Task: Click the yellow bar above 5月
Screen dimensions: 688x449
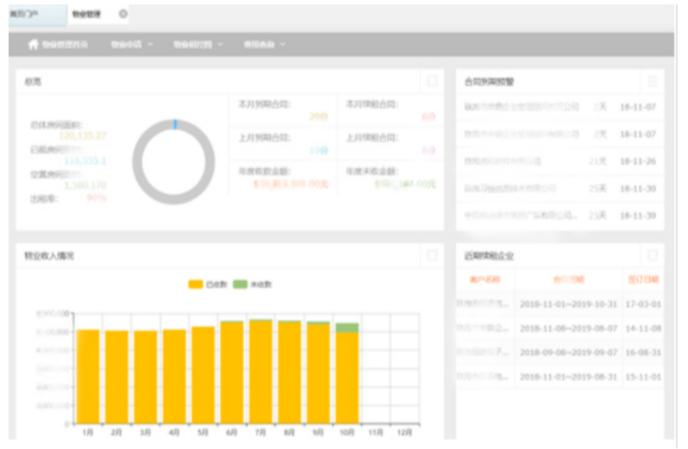Action: click(203, 375)
